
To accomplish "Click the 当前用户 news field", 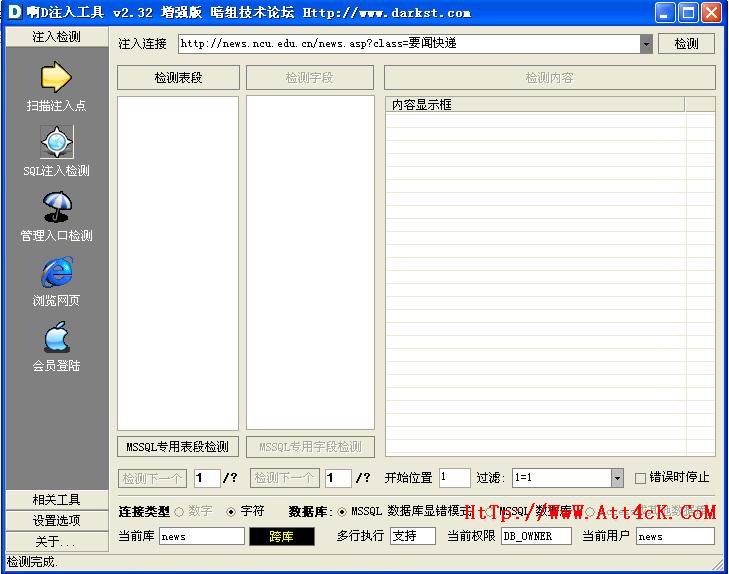I will coord(675,536).
